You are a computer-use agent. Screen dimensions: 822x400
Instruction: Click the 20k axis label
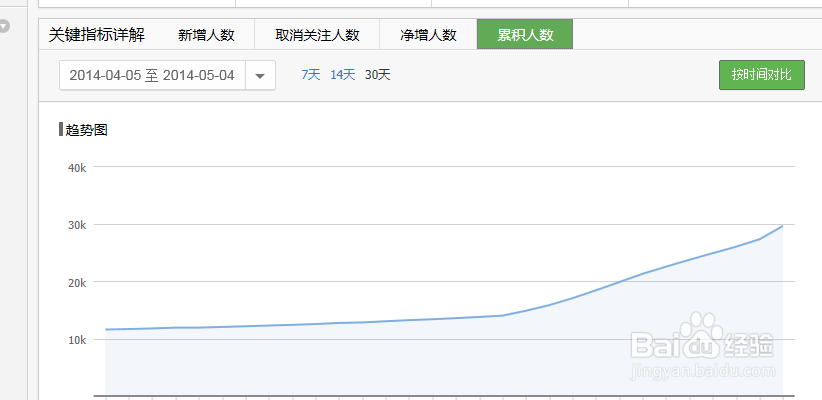click(77, 283)
